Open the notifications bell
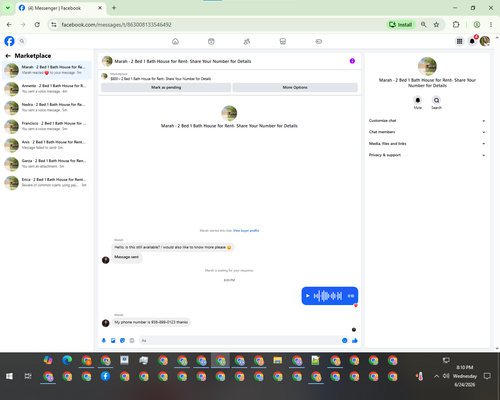Screen dimensions: 500x400 472,41
